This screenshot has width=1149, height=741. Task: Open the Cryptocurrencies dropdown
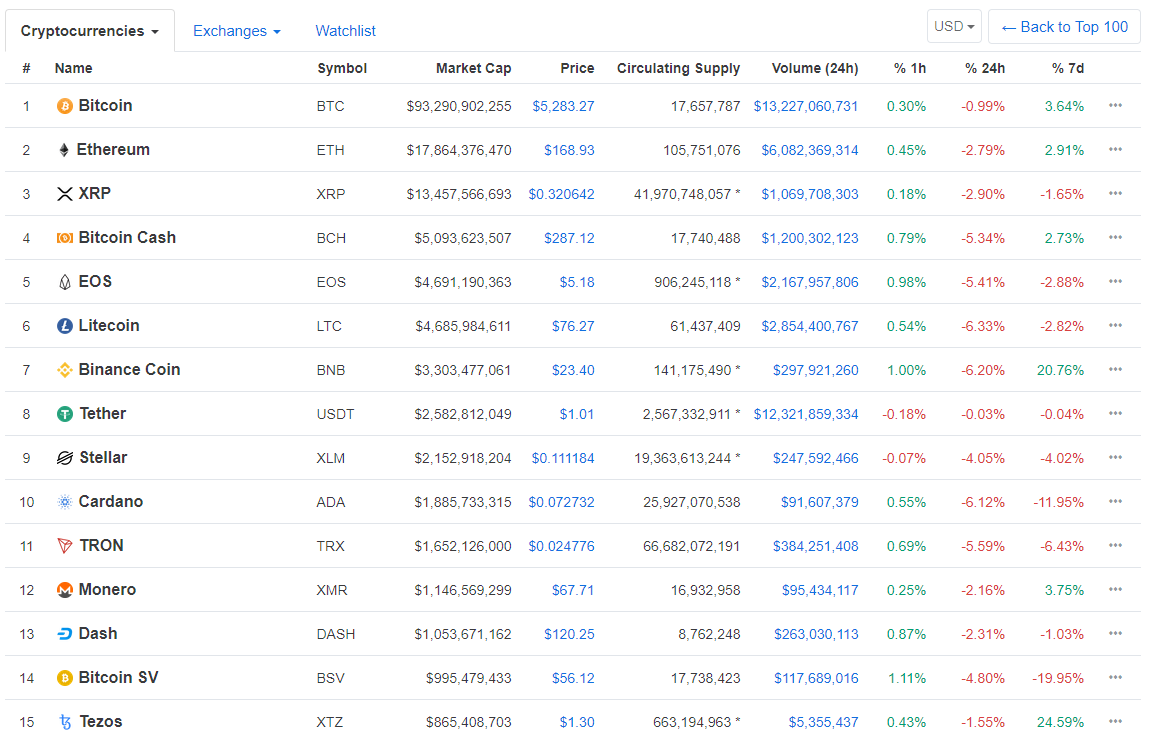click(89, 30)
